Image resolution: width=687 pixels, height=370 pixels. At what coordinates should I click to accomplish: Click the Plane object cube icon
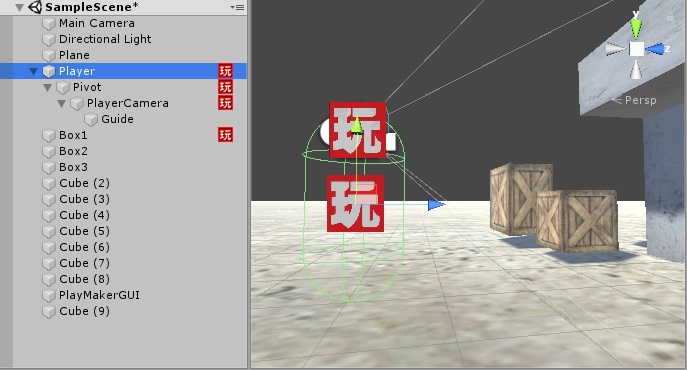pyautogui.click(x=49, y=55)
